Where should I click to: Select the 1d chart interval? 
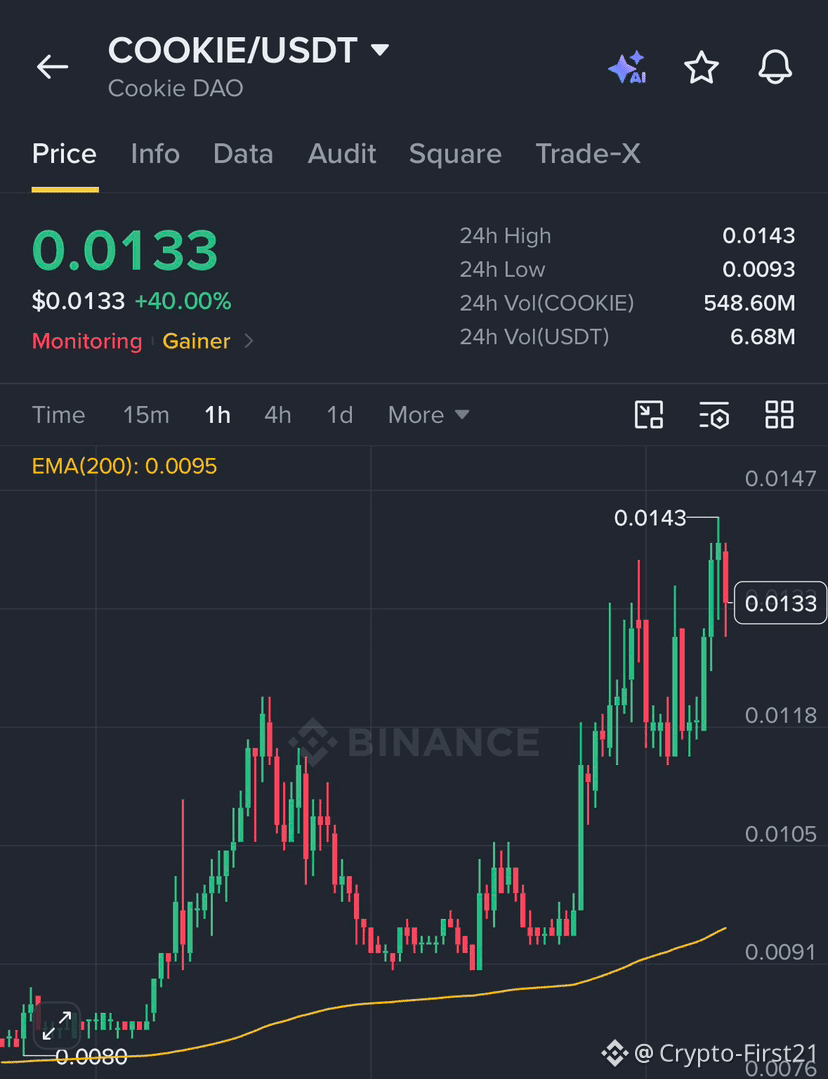click(340, 415)
